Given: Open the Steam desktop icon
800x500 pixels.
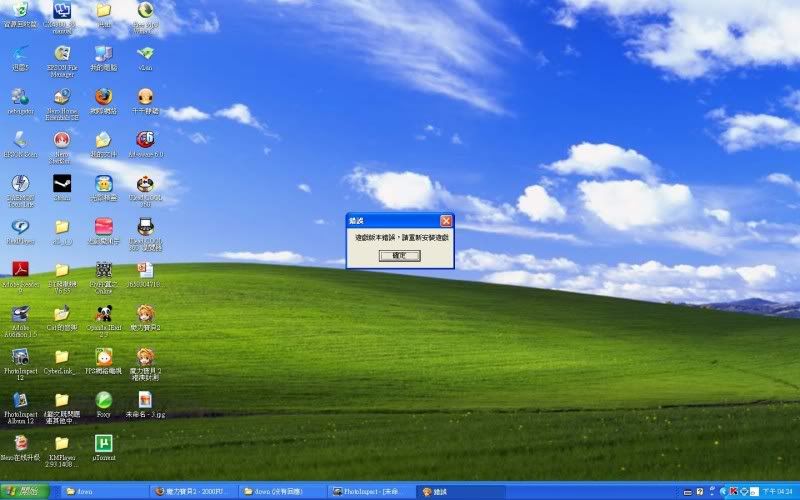Looking at the screenshot, I should click(62, 188).
